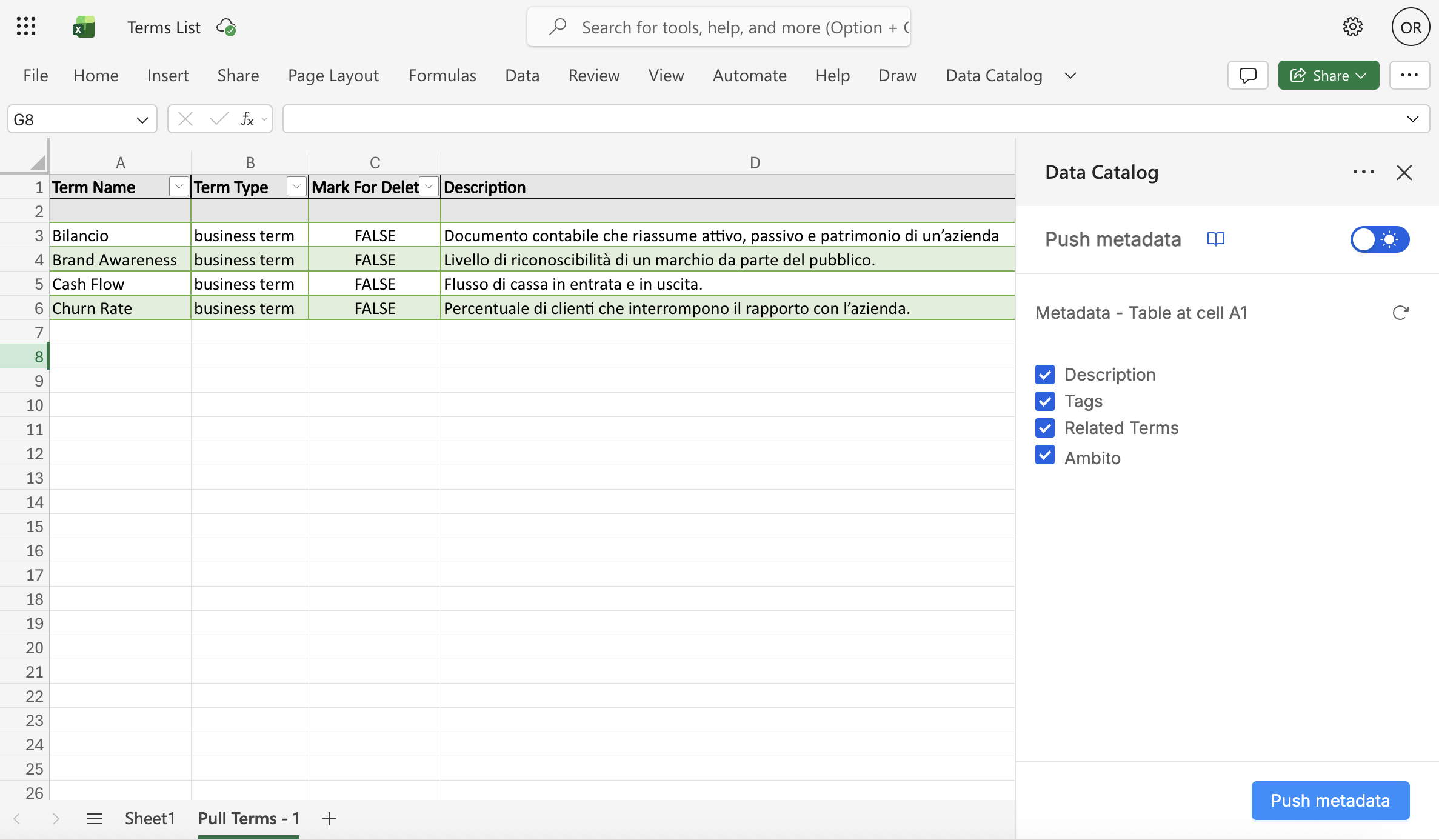1439x840 pixels.
Task: Add a new sheet with plus icon
Action: 329,819
